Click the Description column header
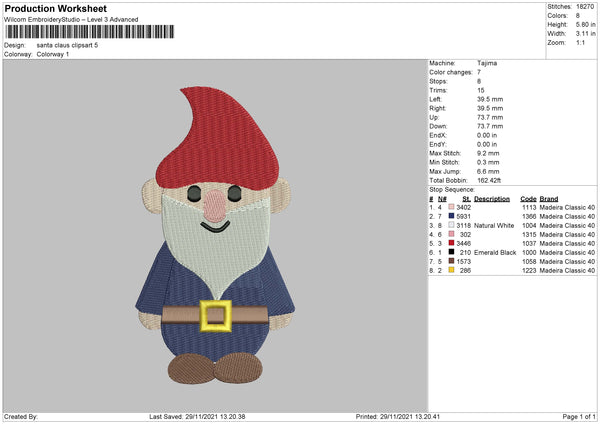The height and width of the screenshot is (424, 600). pyautogui.click(x=492, y=198)
